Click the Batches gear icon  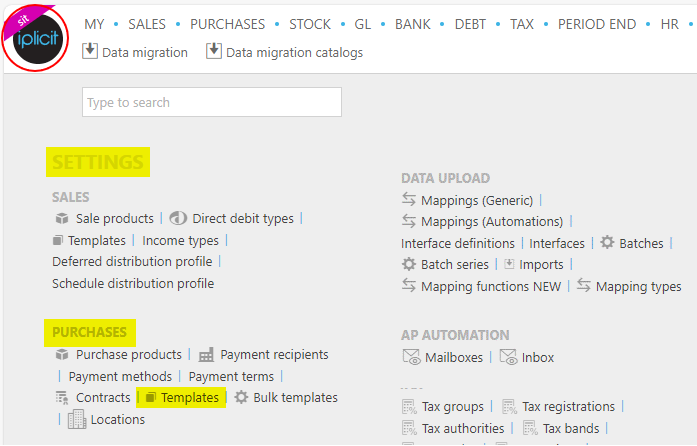[607, 242]
